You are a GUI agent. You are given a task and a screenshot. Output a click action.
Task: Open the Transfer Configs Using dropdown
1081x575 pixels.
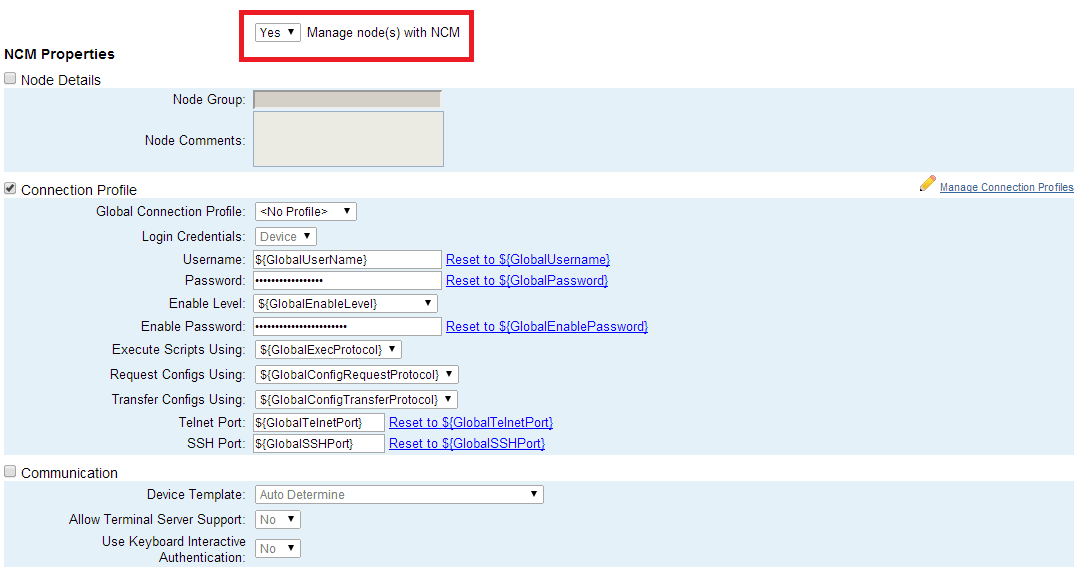[x=356, y=399]
